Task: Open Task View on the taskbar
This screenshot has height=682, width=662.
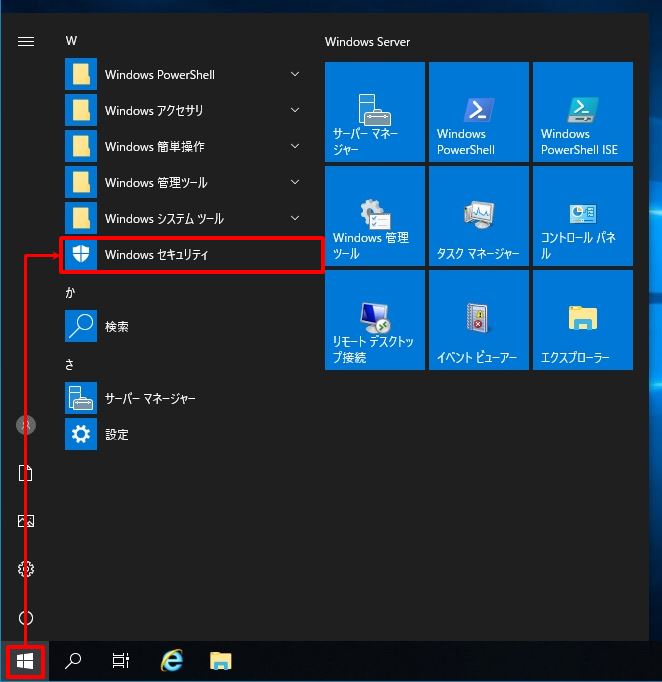Action: [x=120, y=660]
